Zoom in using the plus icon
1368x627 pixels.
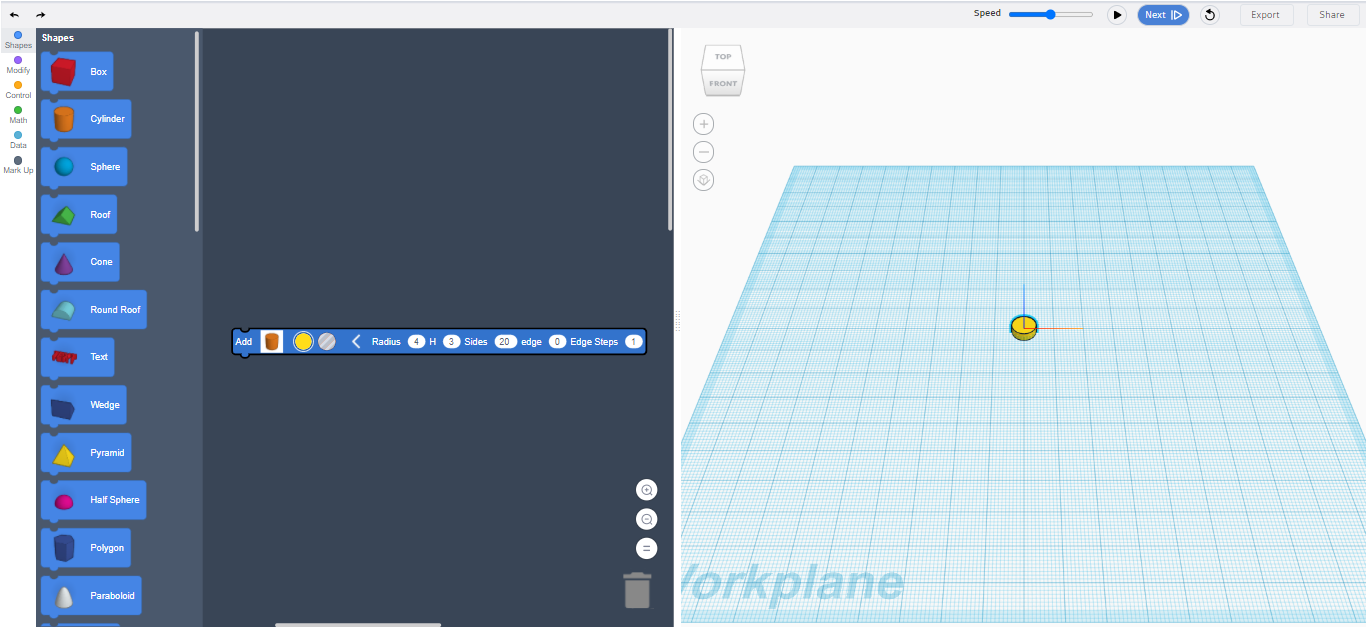(x=703, y=123)
